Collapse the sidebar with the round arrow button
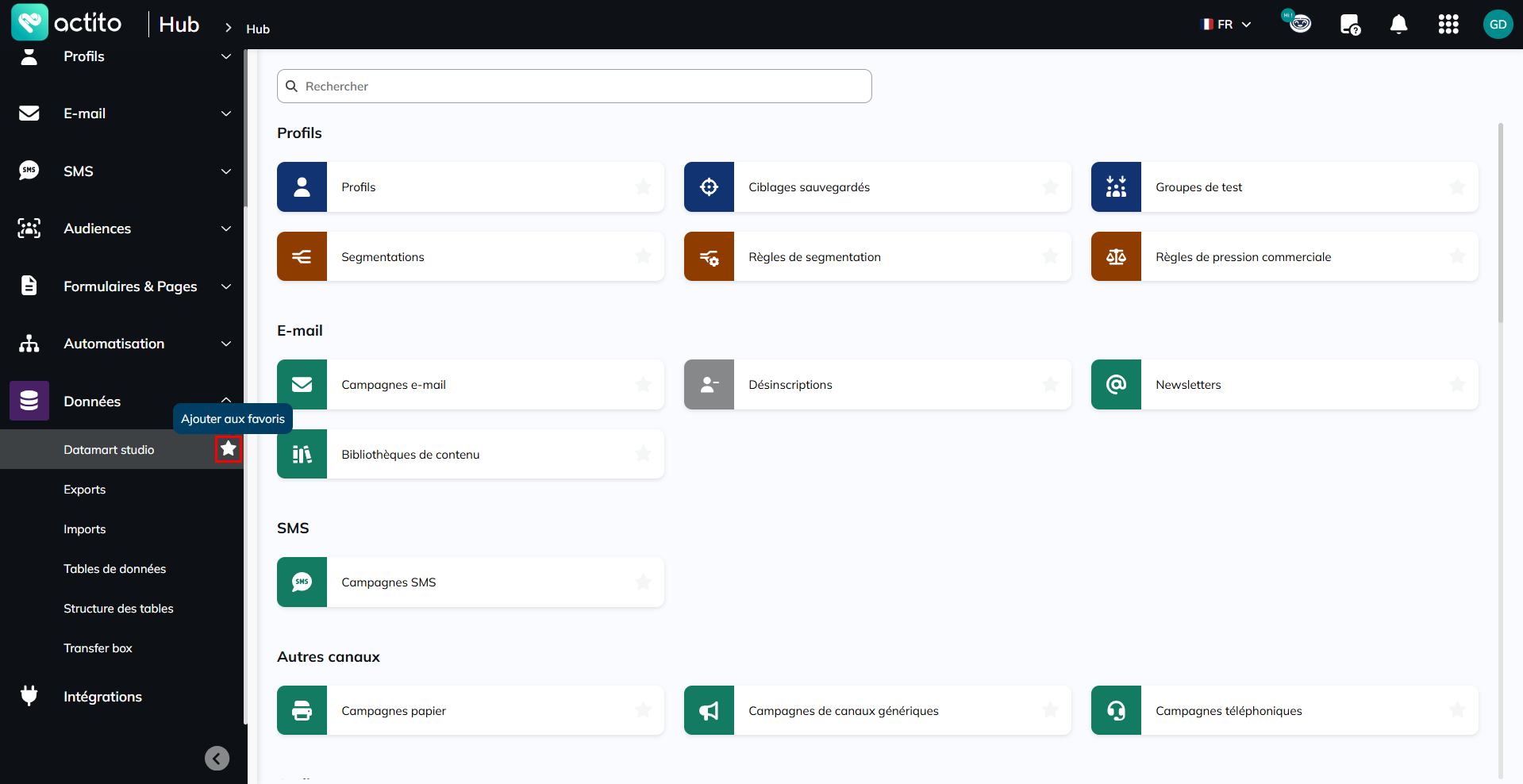 coord(217,759)
